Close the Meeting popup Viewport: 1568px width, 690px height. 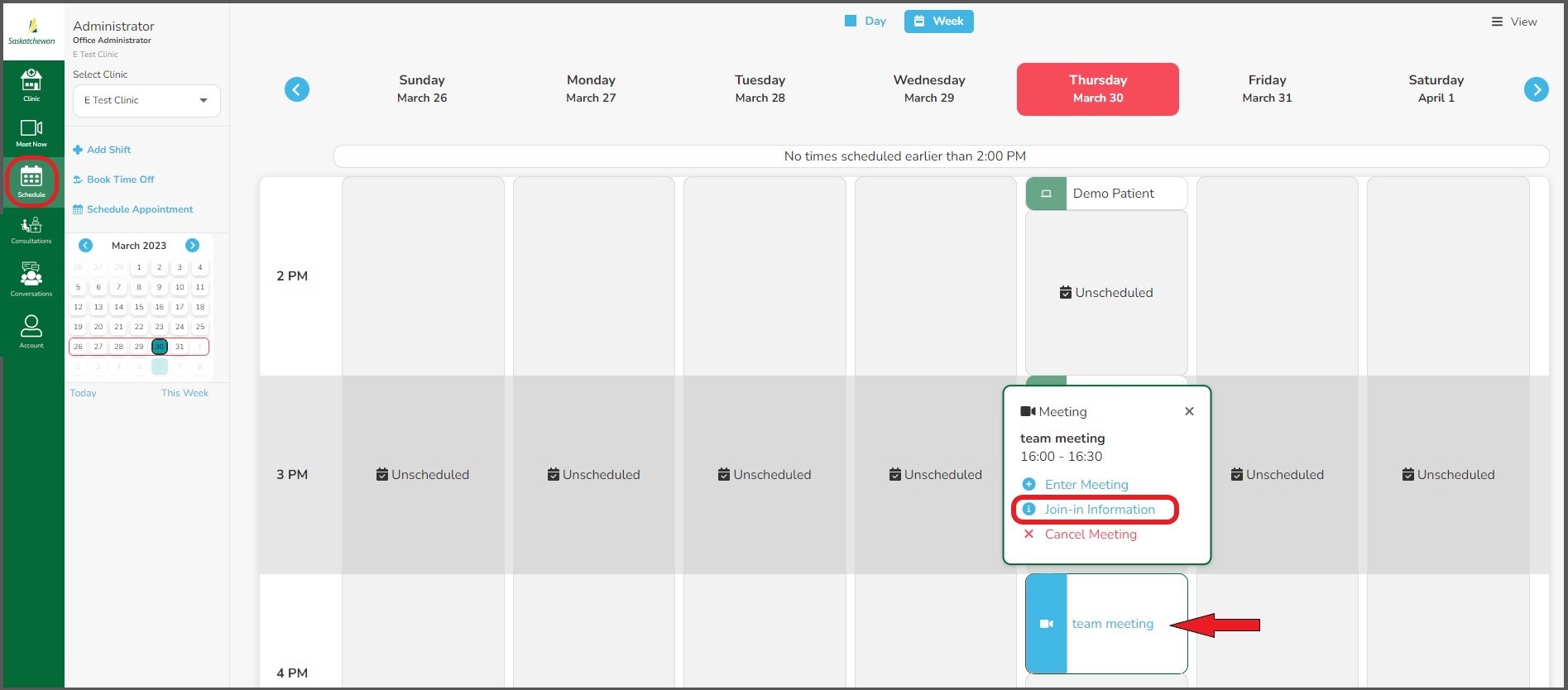click(1189, 411)
